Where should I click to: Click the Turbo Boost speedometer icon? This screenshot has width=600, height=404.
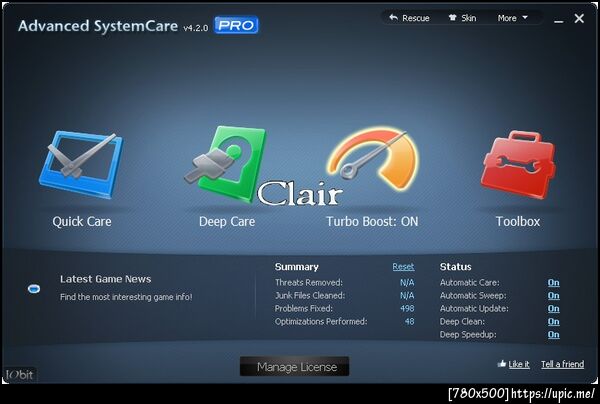pos(373,159)
